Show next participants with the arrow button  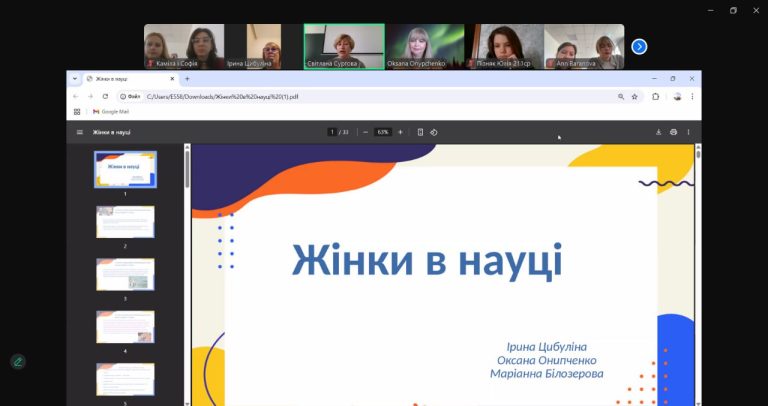pyautogui.click(x=639, y=46)
